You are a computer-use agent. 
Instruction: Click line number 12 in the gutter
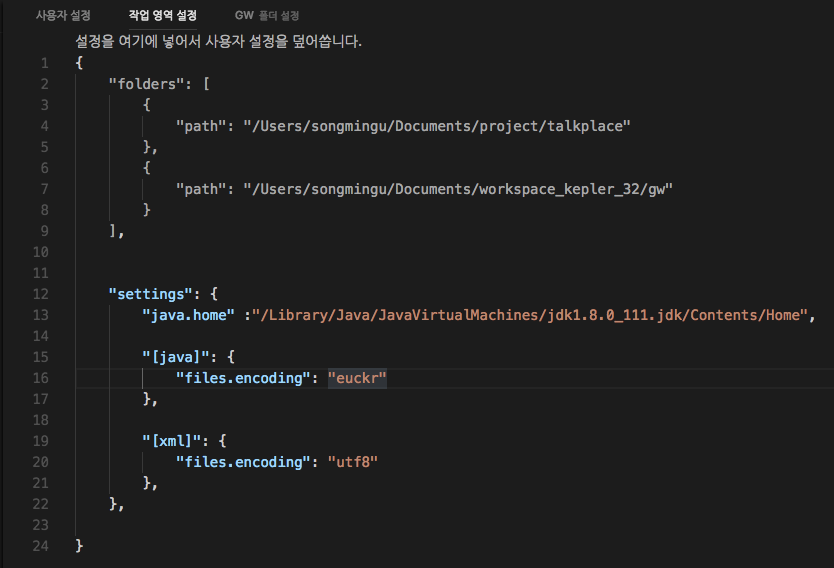click(41, 294)
